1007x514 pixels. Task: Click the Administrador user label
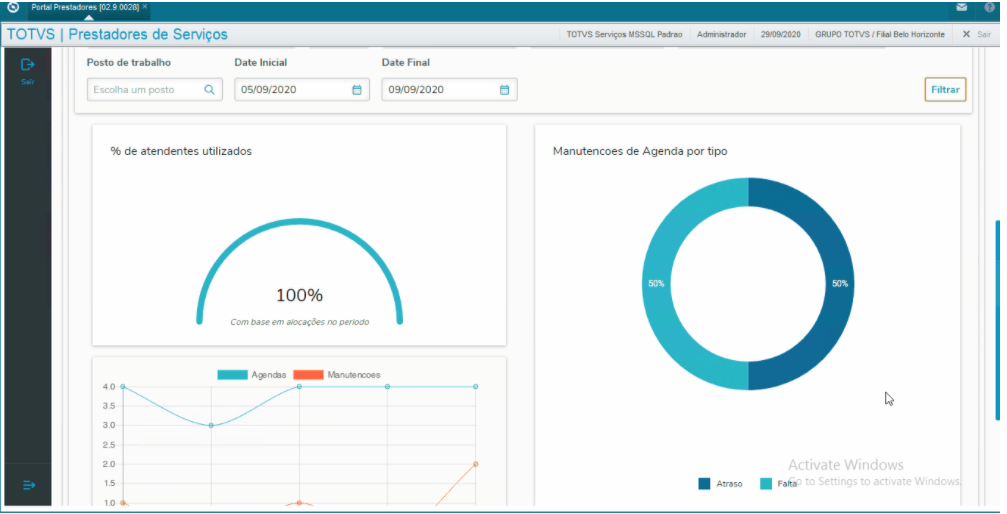[x=722, y=35]
